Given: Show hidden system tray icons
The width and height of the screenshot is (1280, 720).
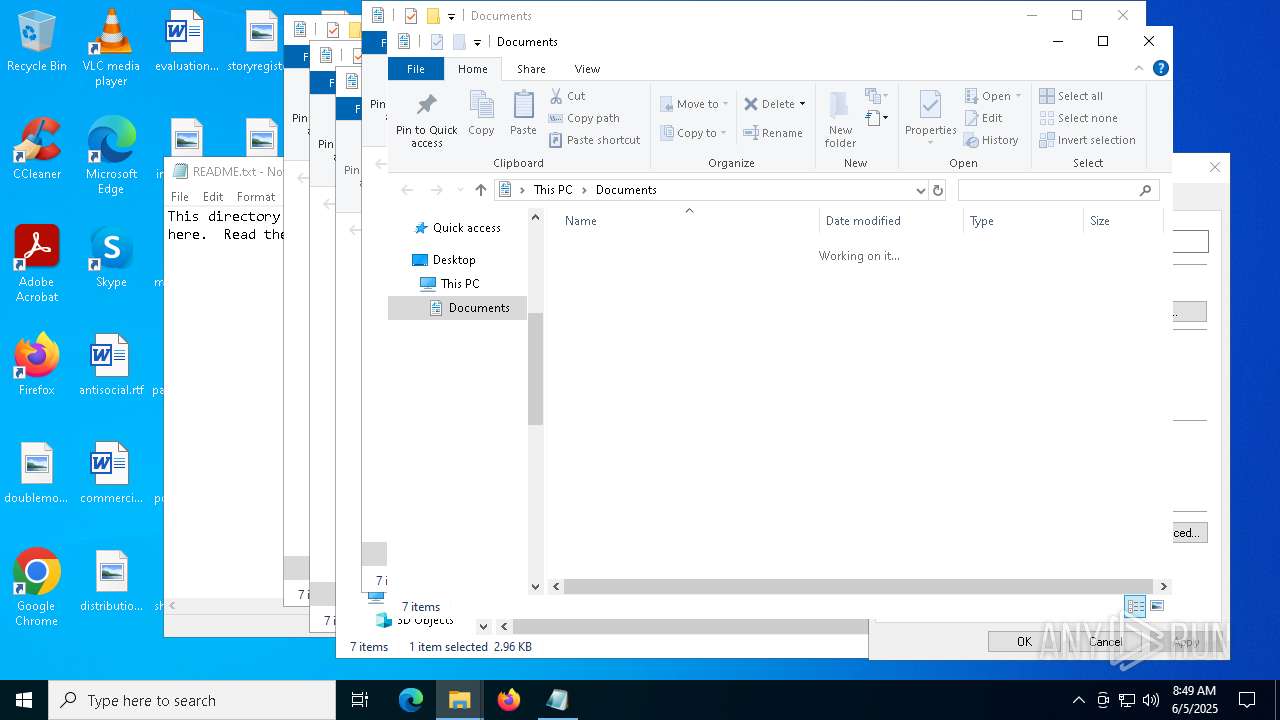Looking at the screenshot, I should (1078, 700).
